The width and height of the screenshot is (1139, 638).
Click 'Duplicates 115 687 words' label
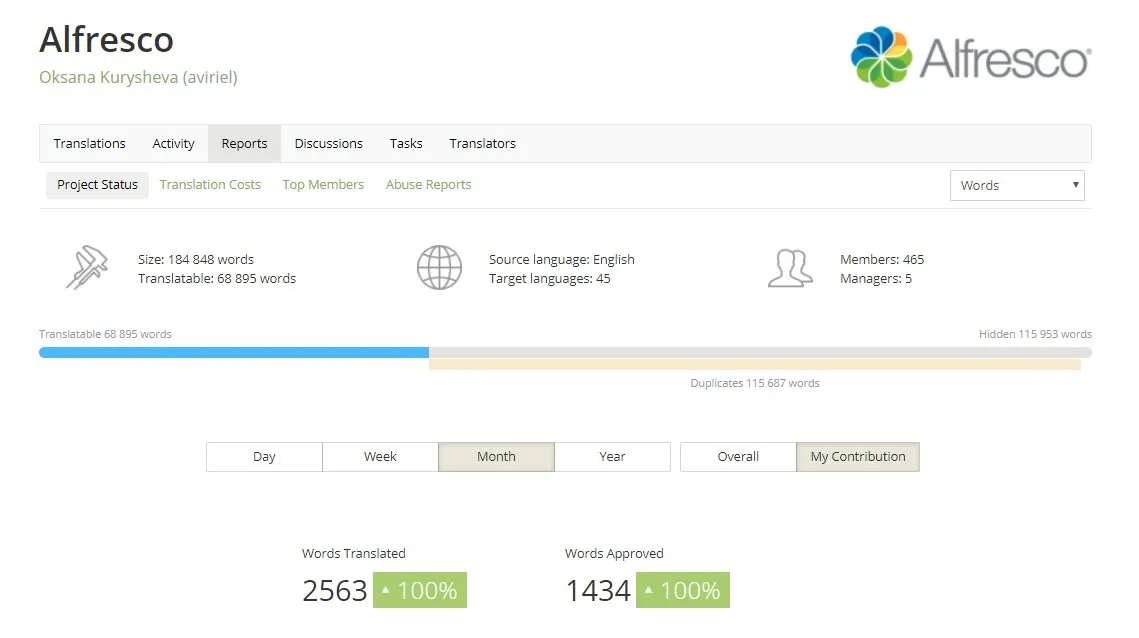pyautogui.click(x=755, y=383)
